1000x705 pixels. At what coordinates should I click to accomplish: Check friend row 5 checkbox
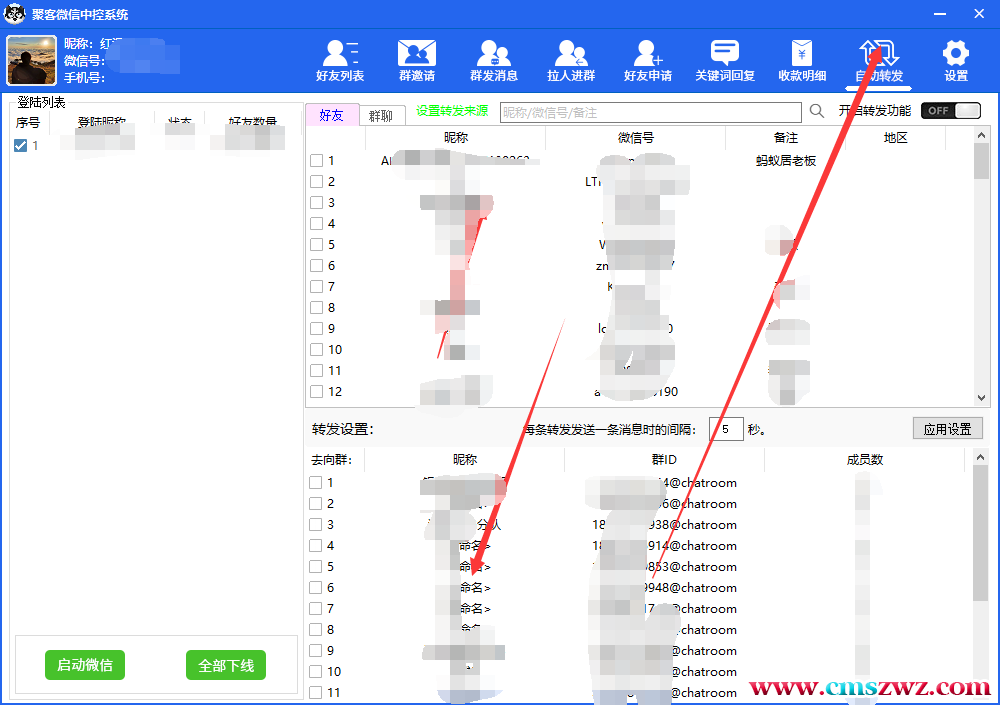point(316,245)
